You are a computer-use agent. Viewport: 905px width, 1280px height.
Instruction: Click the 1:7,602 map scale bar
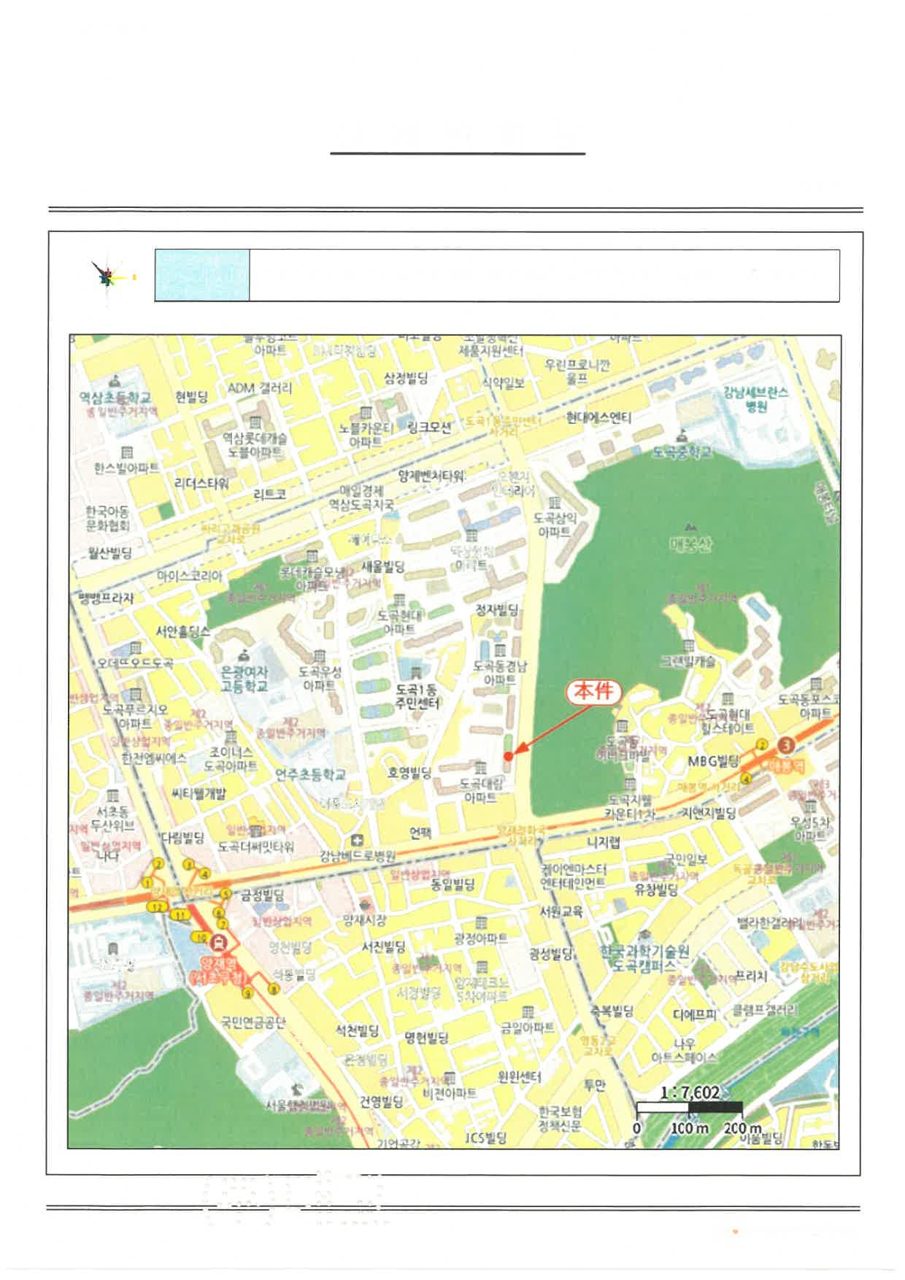(690, 1107)
